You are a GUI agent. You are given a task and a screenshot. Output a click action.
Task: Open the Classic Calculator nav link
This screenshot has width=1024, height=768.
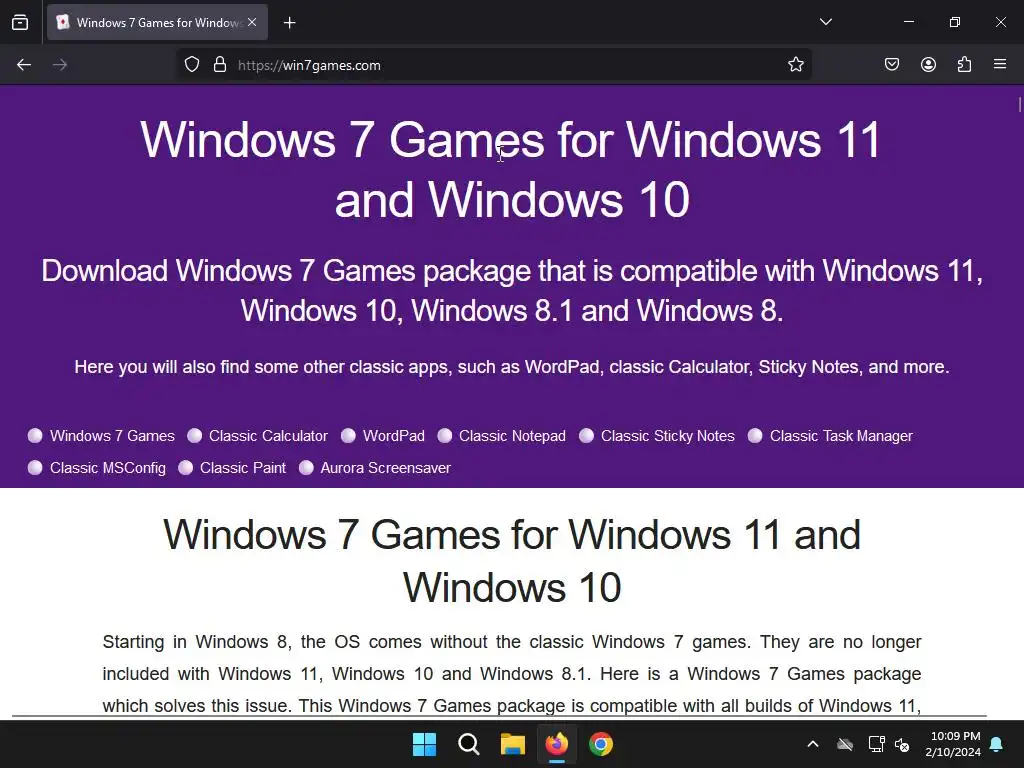coord(268,436)
